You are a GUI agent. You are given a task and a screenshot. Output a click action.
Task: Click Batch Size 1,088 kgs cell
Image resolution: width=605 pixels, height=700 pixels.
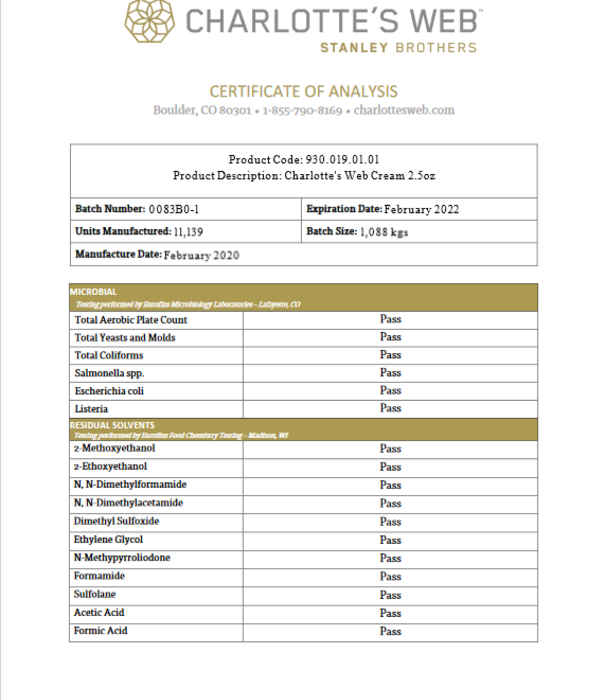point(419,232)
